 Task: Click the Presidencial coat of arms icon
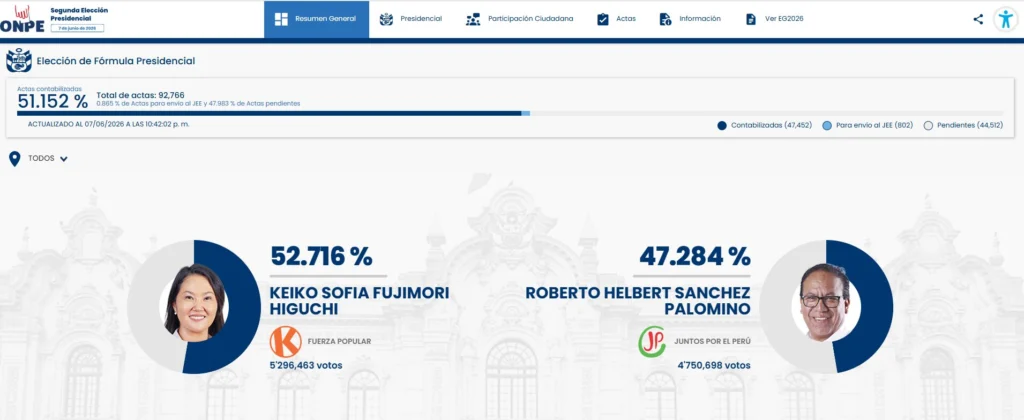[x=386, y=19]
